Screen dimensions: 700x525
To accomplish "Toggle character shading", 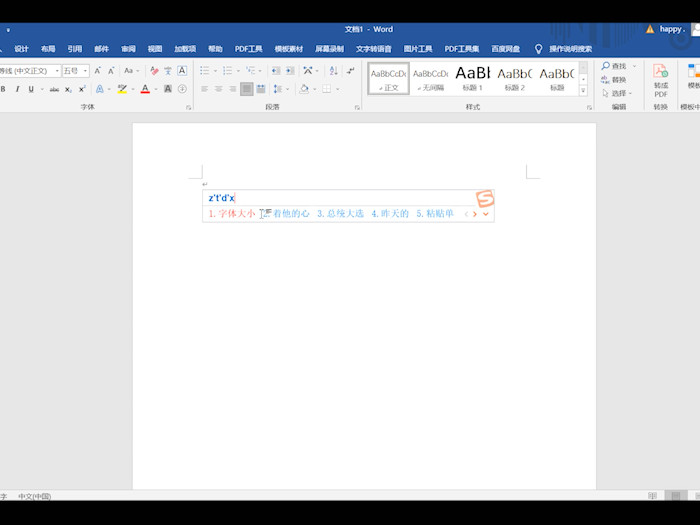I will coord(168,89).
